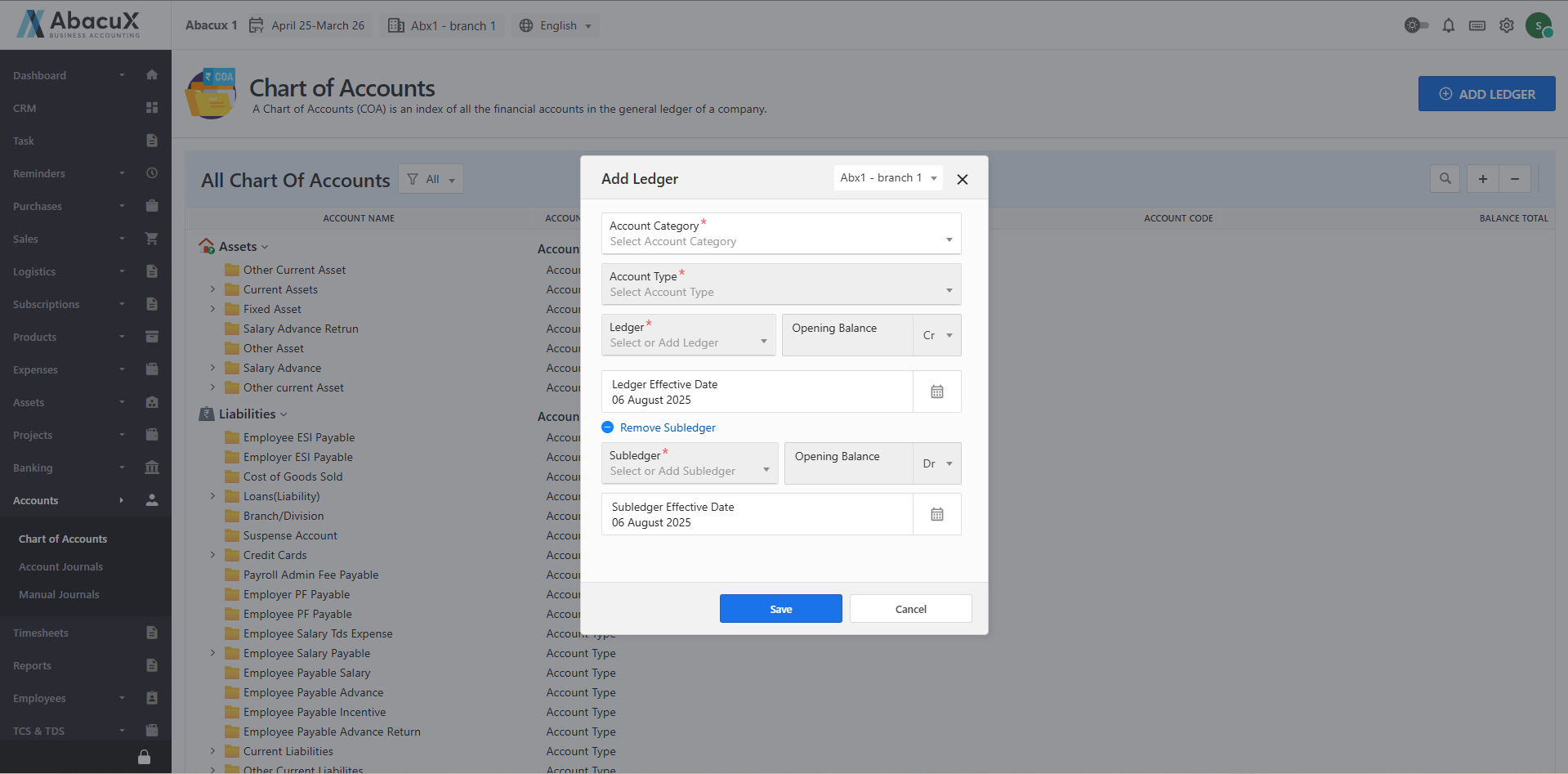Click the minus collapse-all icon

[1514, 179]
